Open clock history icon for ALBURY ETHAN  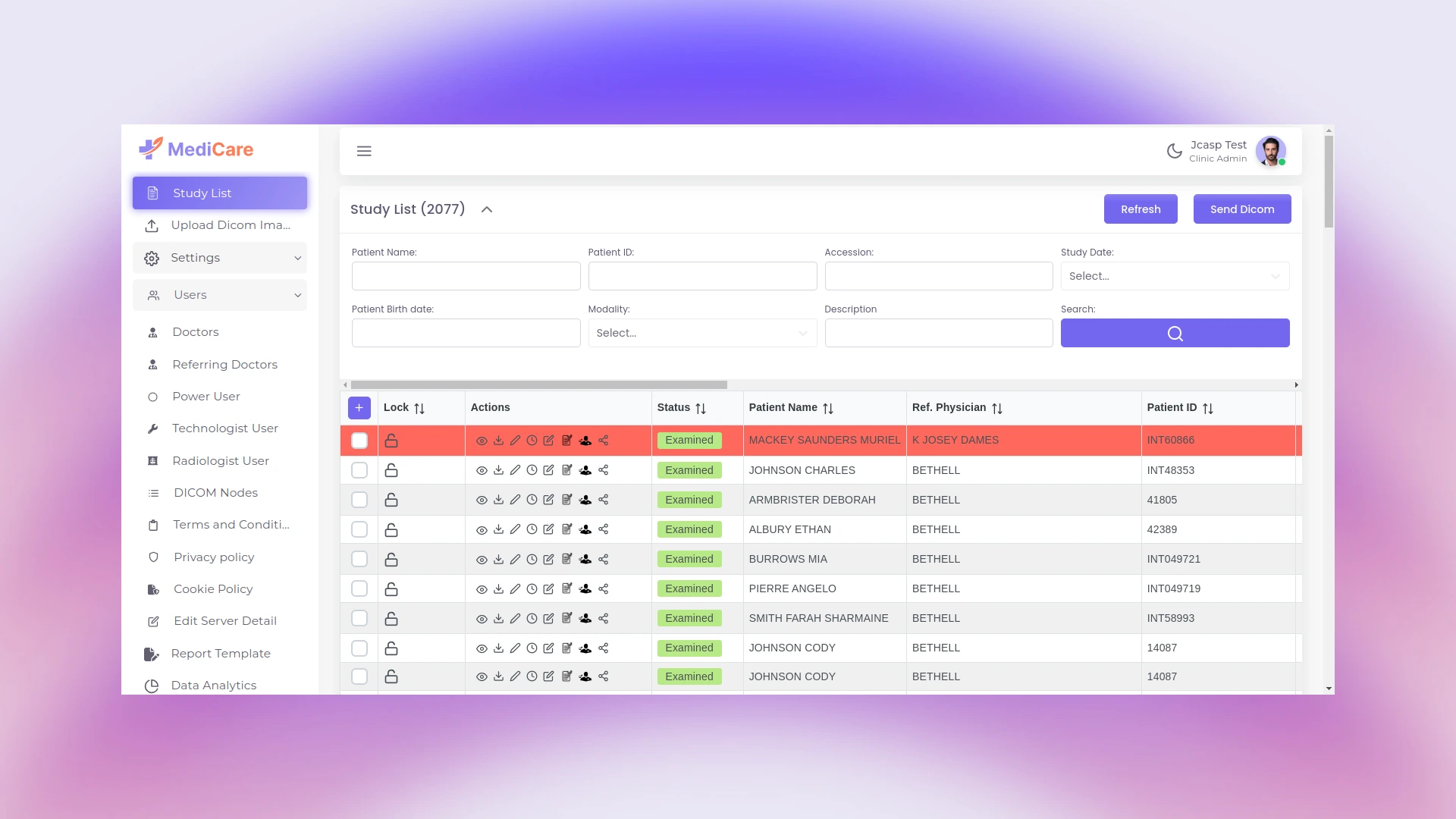click(x=532, y=529)
